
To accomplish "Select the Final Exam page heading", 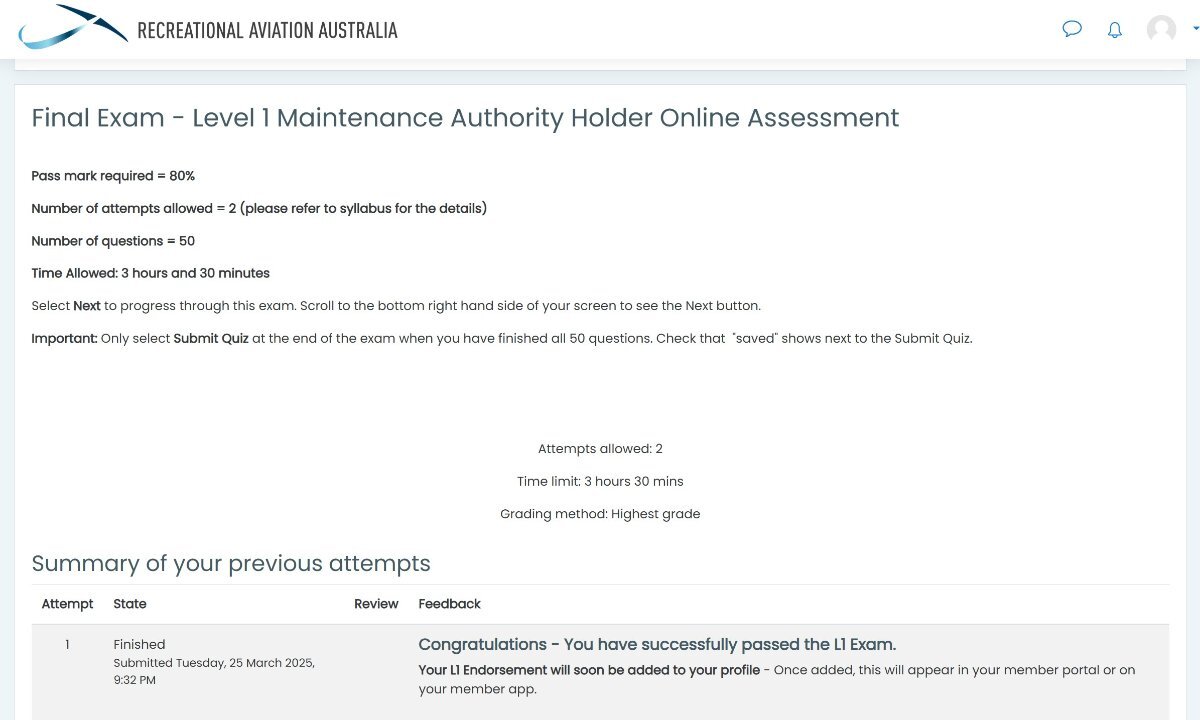I will [x=465, y=118].
